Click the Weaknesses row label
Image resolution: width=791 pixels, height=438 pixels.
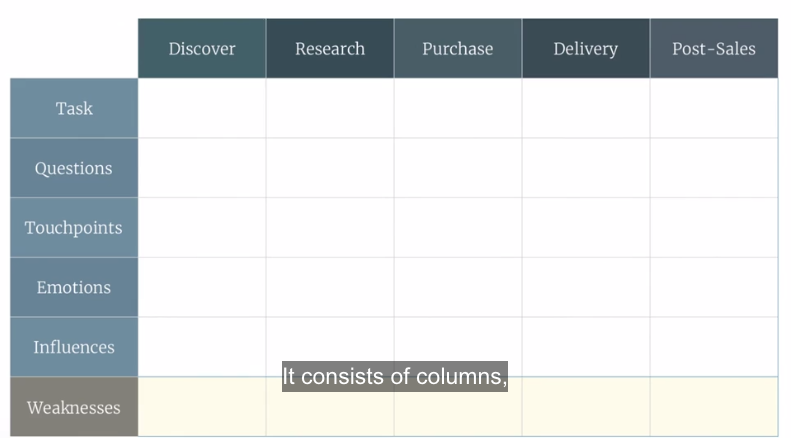[x=74, y=407]
